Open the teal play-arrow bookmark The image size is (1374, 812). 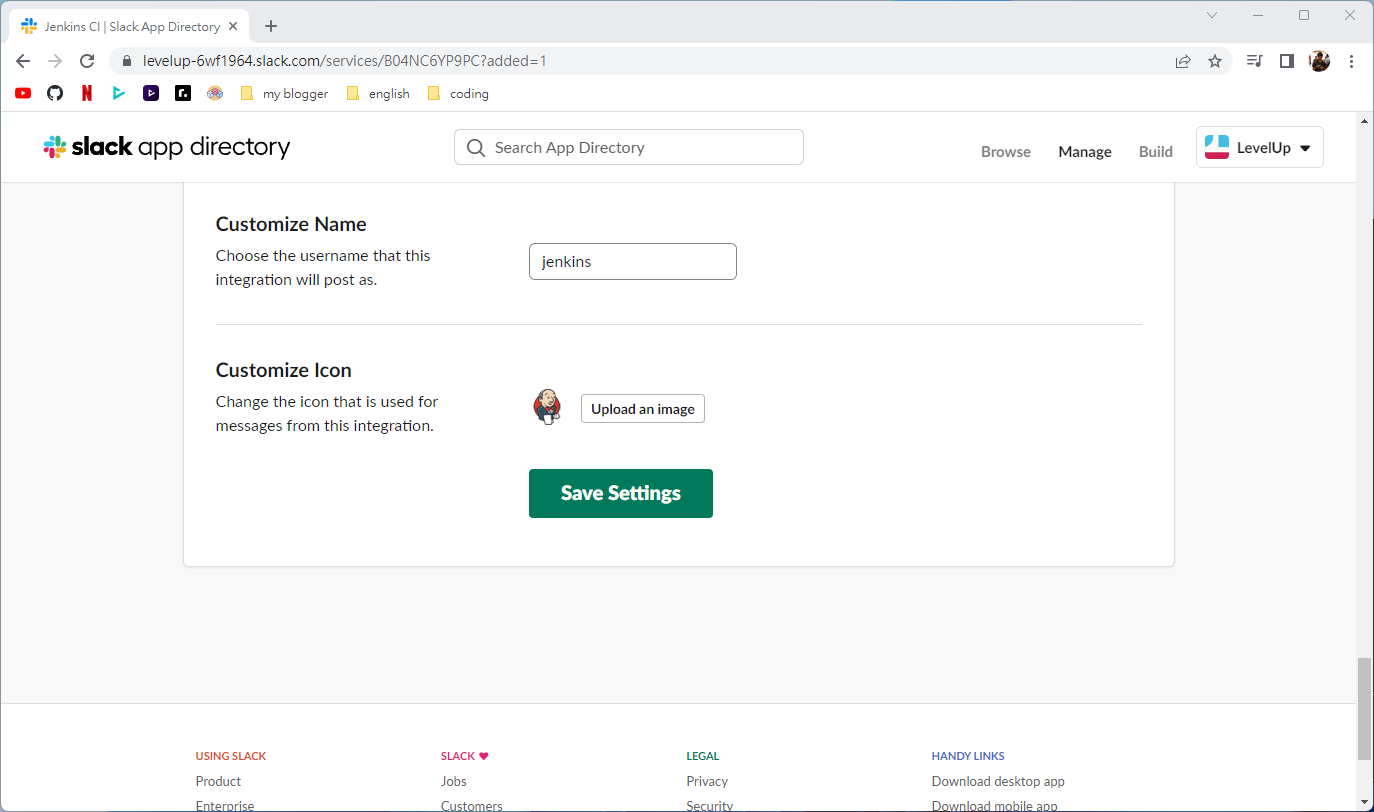click(119, 93)
